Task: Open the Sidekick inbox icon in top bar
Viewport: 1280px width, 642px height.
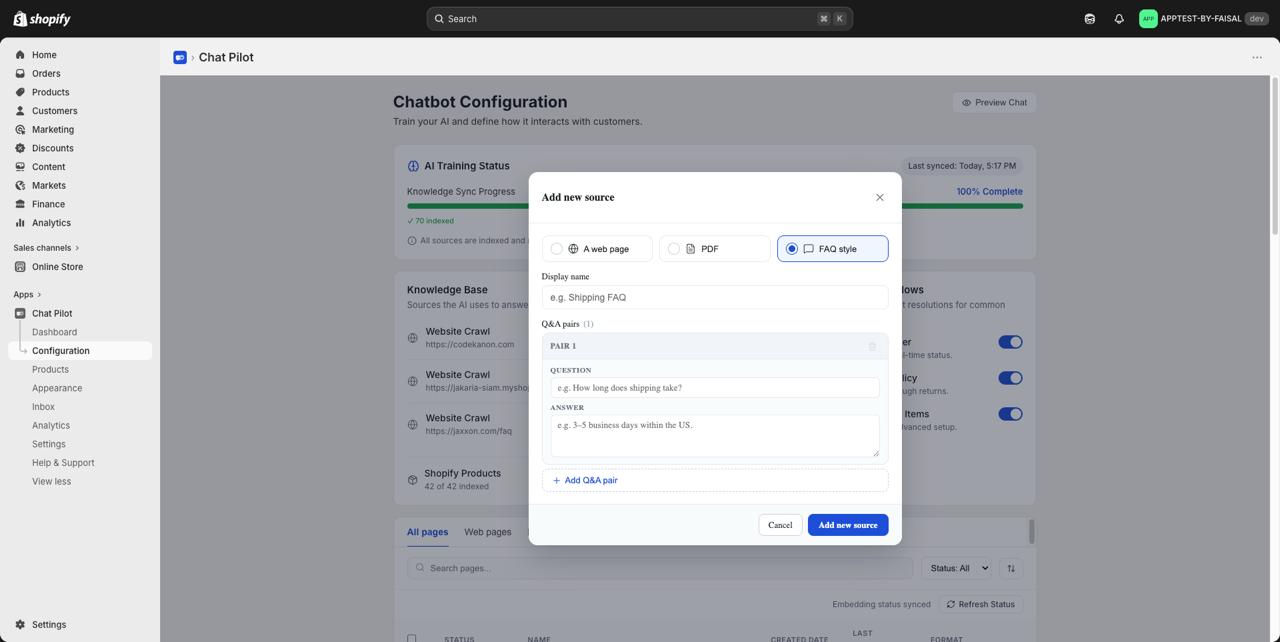Action: 1090,19
